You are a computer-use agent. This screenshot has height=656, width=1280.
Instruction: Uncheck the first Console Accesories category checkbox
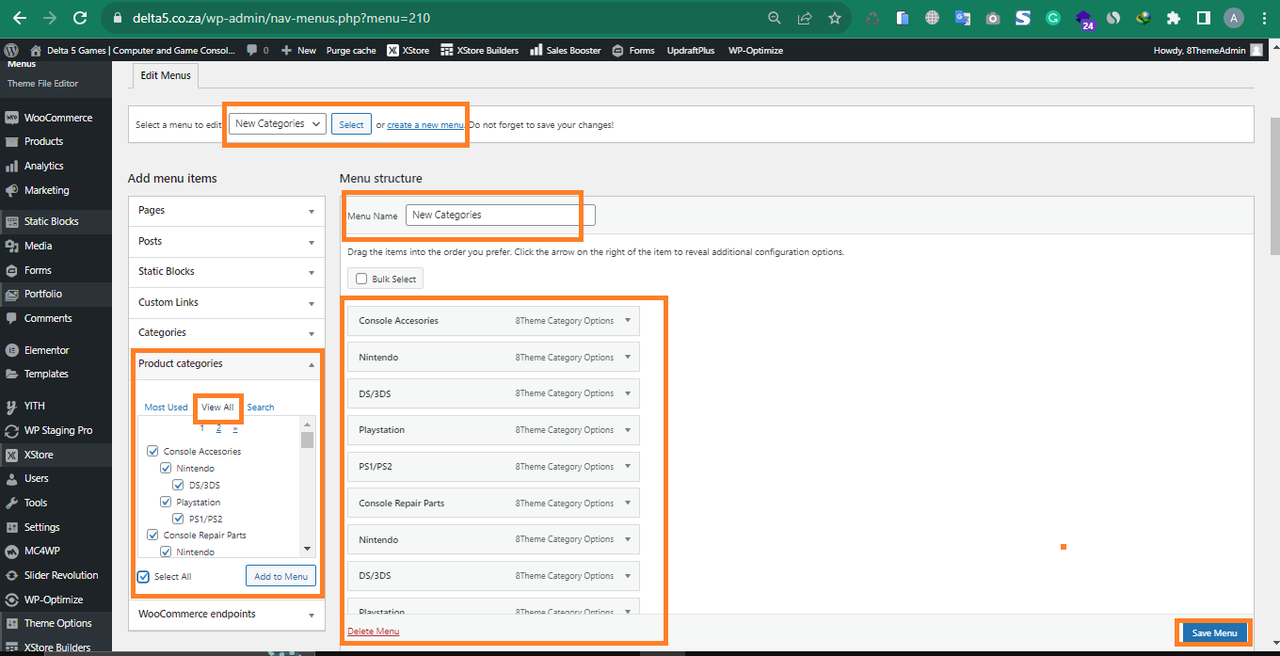coord(153,451)
